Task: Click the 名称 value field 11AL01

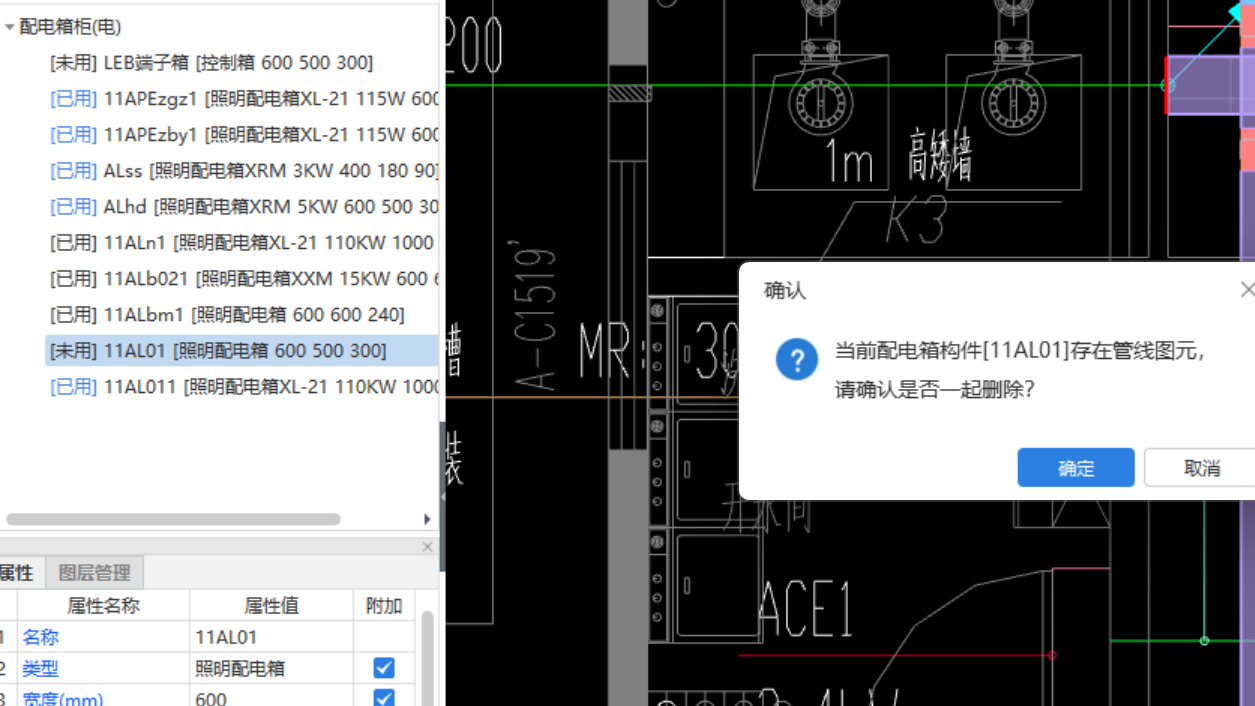Action: [271, 637]
